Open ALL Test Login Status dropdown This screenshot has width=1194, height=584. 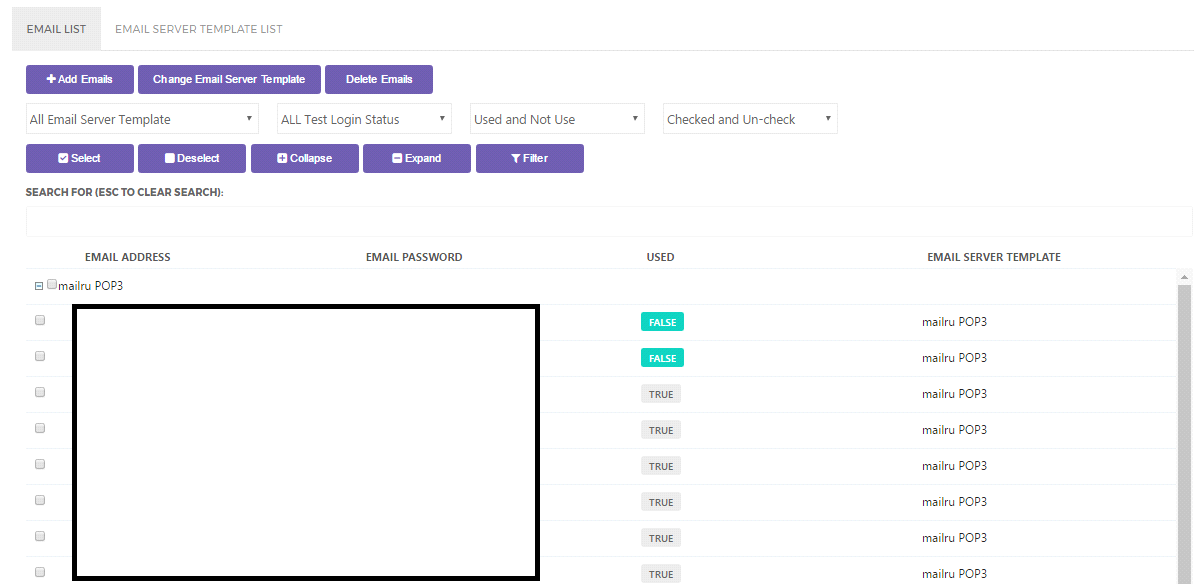pyautogui.click(x=364, y=119)
